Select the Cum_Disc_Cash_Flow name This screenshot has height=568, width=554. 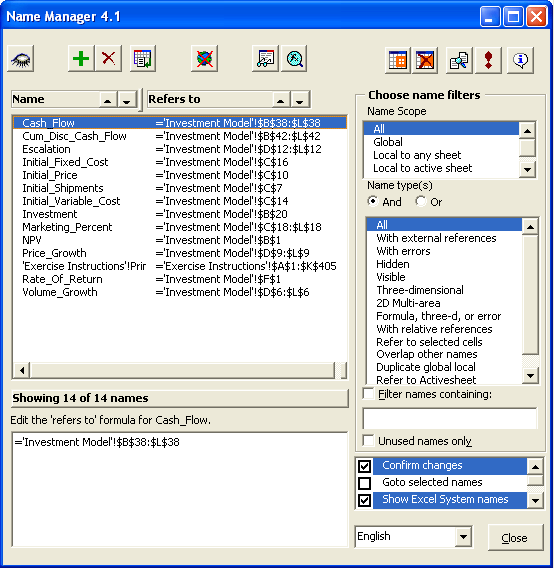[x=180, y=136]
